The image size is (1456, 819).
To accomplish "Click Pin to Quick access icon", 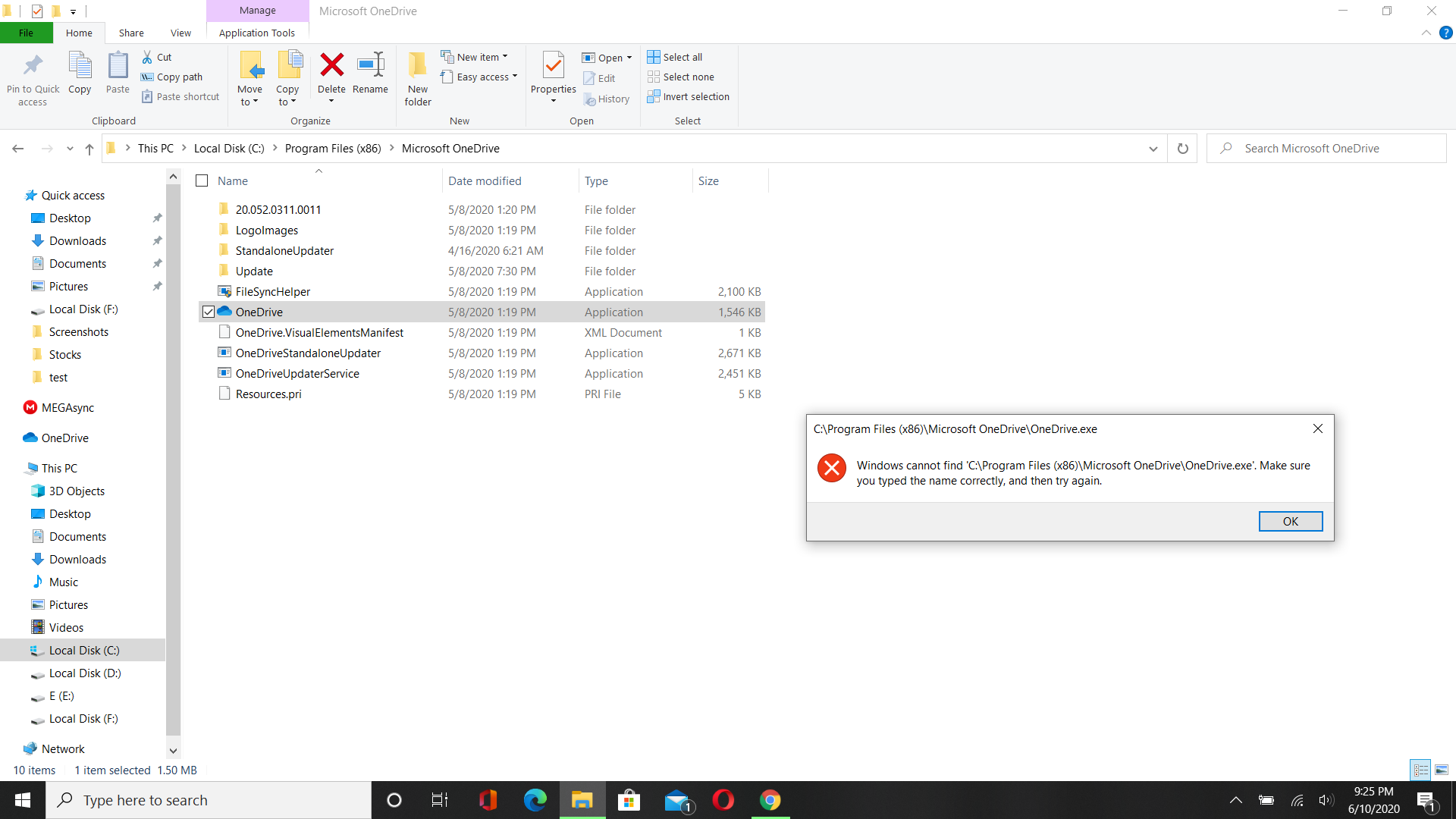I will click(33, 66).
